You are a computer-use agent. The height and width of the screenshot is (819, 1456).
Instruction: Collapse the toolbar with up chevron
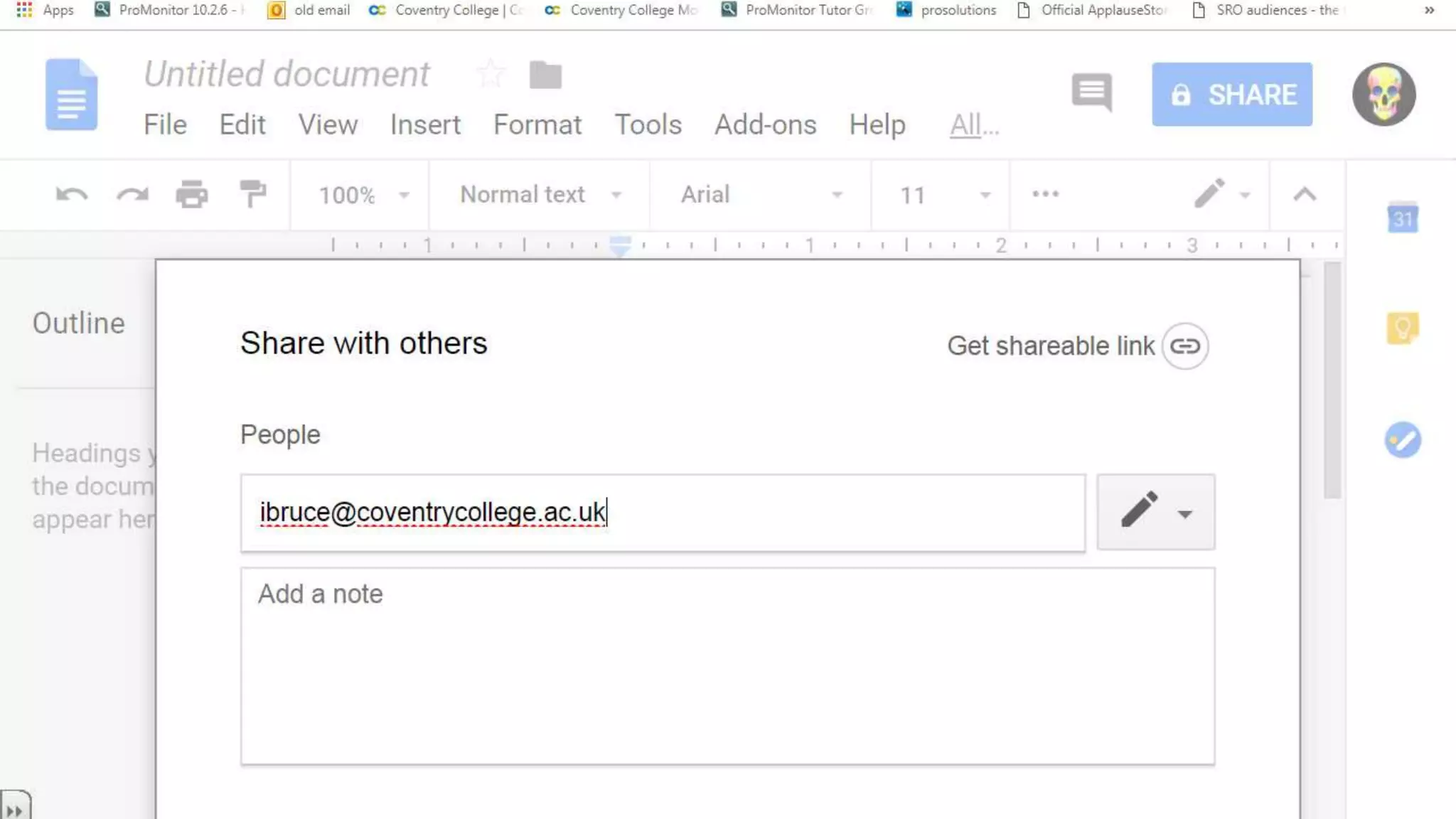(x=1304, y=194)
